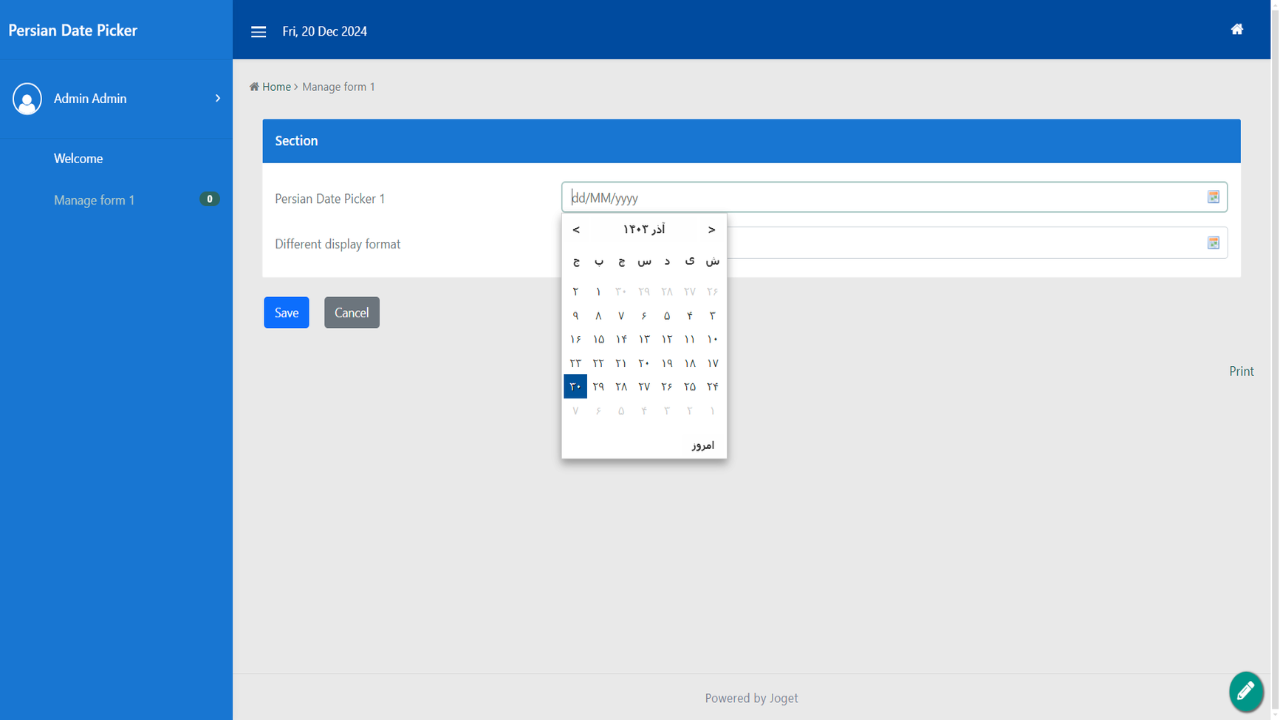The height and width of the screenshot is (720, 1280).
Task: Select the highlighted day ۳۰ in calendar
Action: tap(575, 387)
